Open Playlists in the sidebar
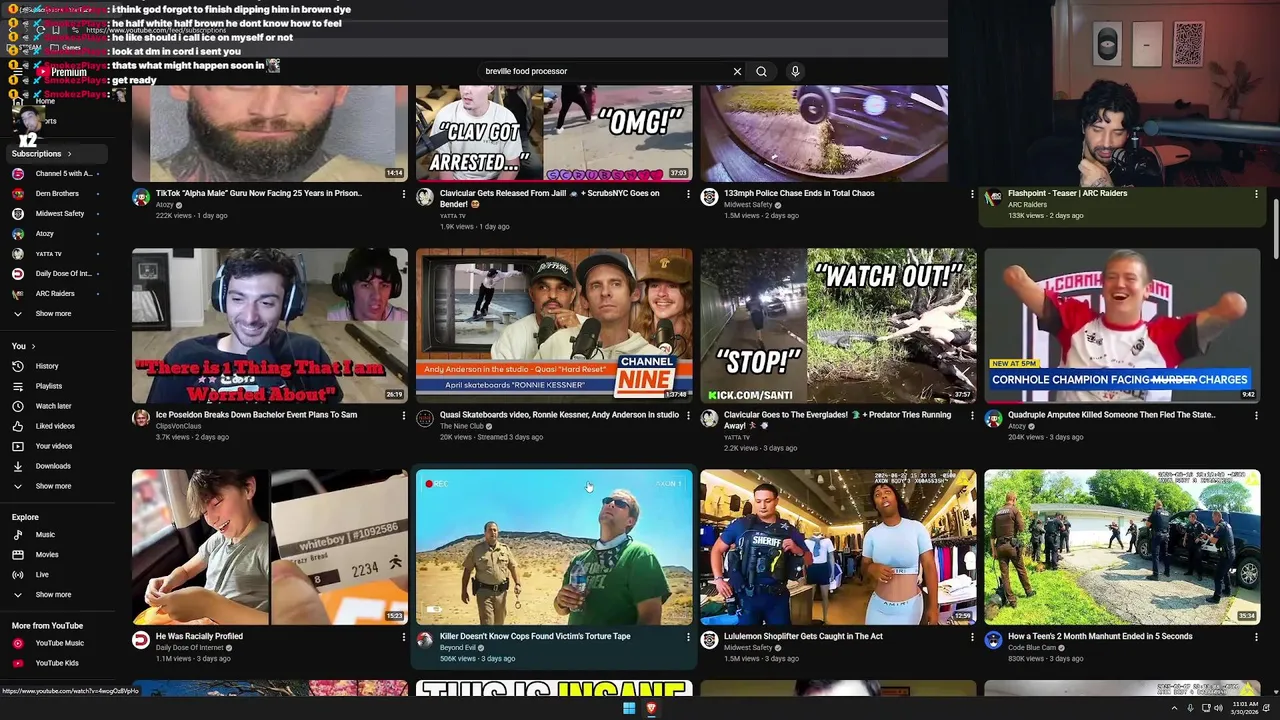 tap(58, 386)
